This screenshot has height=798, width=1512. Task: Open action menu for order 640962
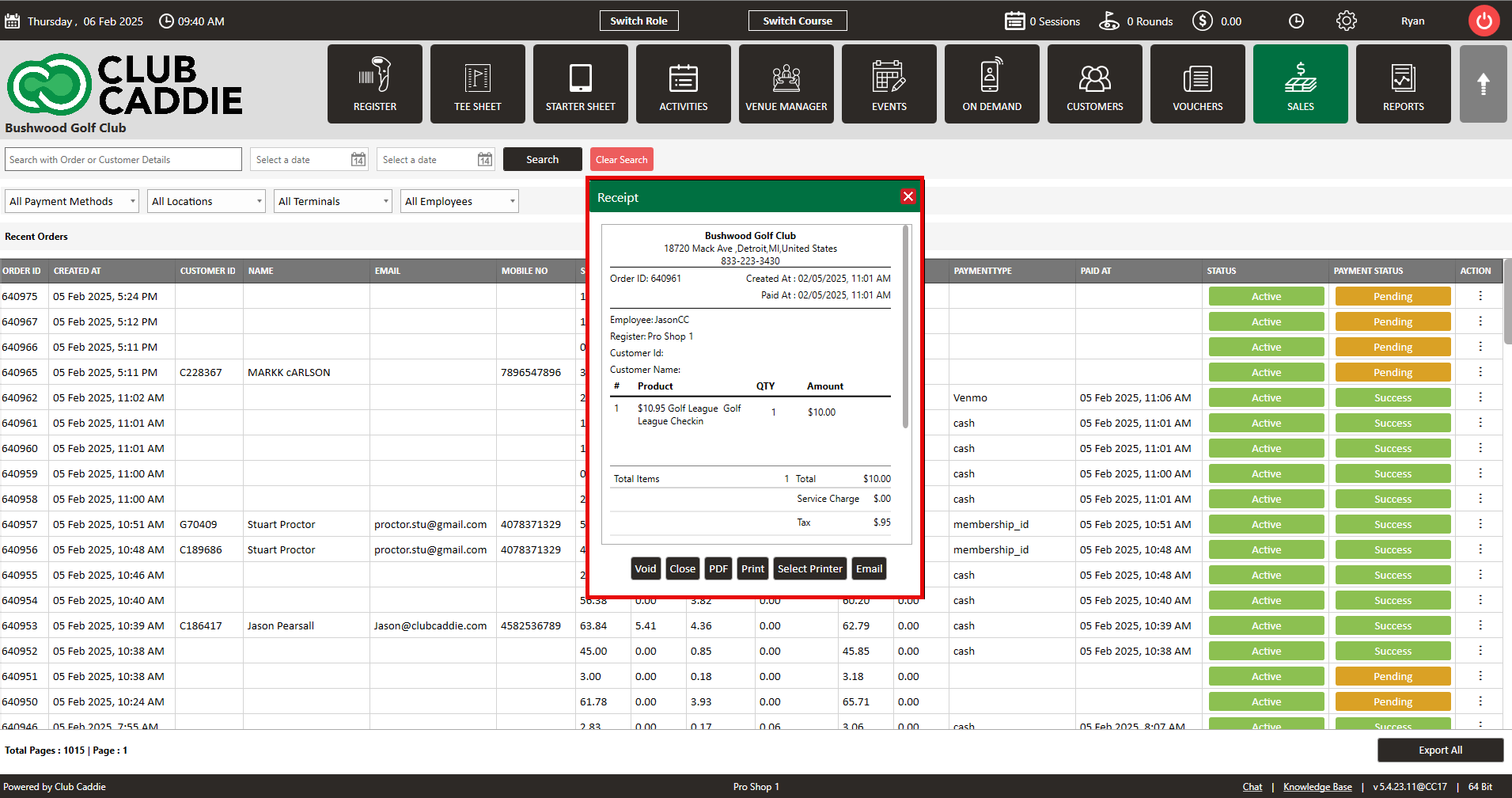(1480, 397)
